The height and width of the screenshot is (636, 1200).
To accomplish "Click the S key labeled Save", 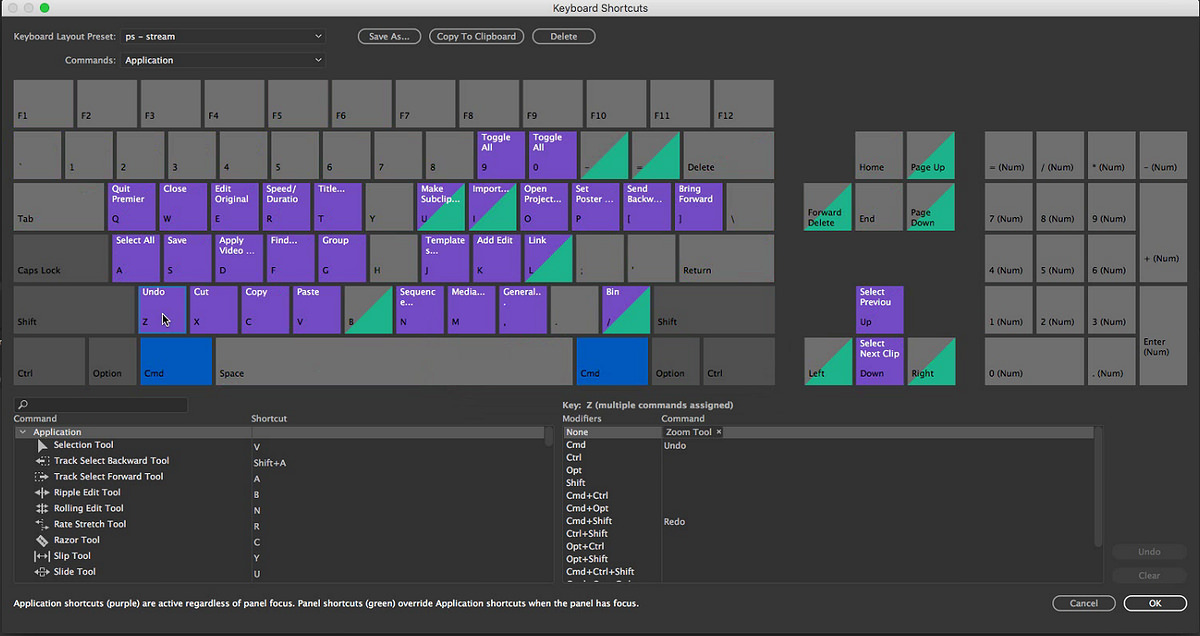I will tap(188, 258).
